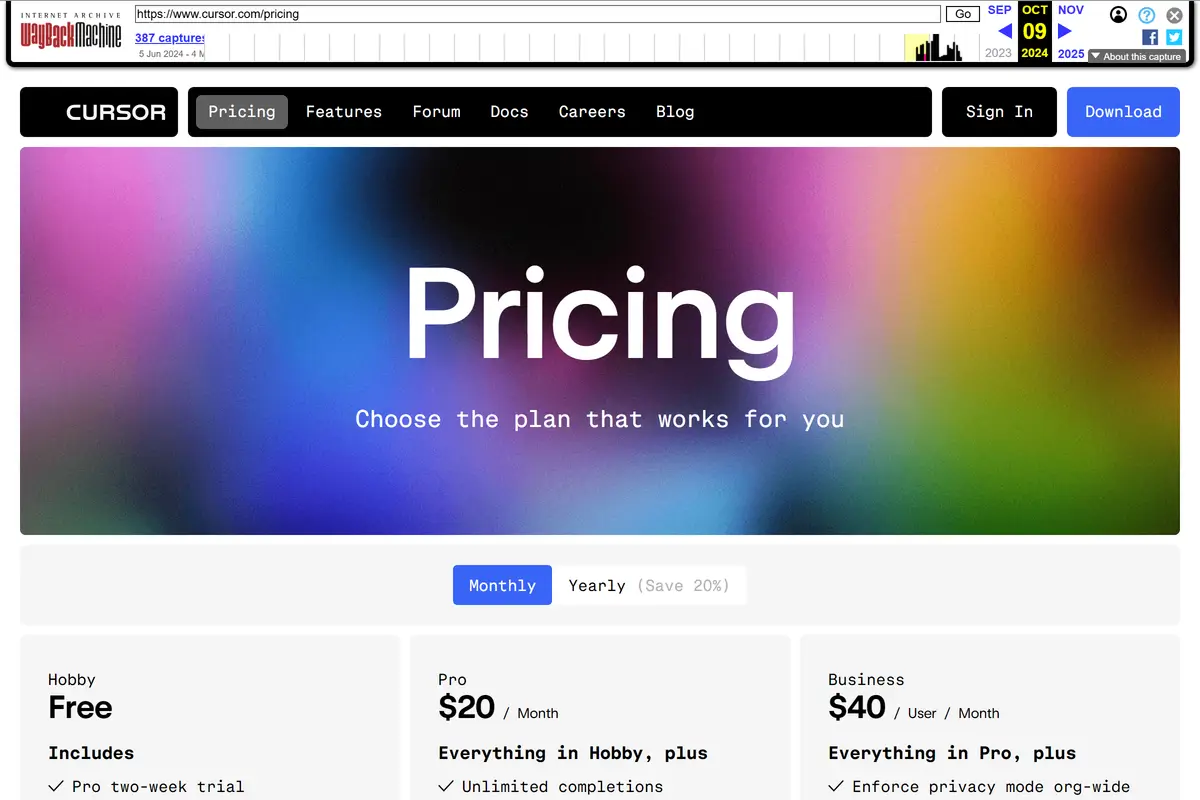Click the CURSOR logo

pyautogui.click(x=98, y=112)
